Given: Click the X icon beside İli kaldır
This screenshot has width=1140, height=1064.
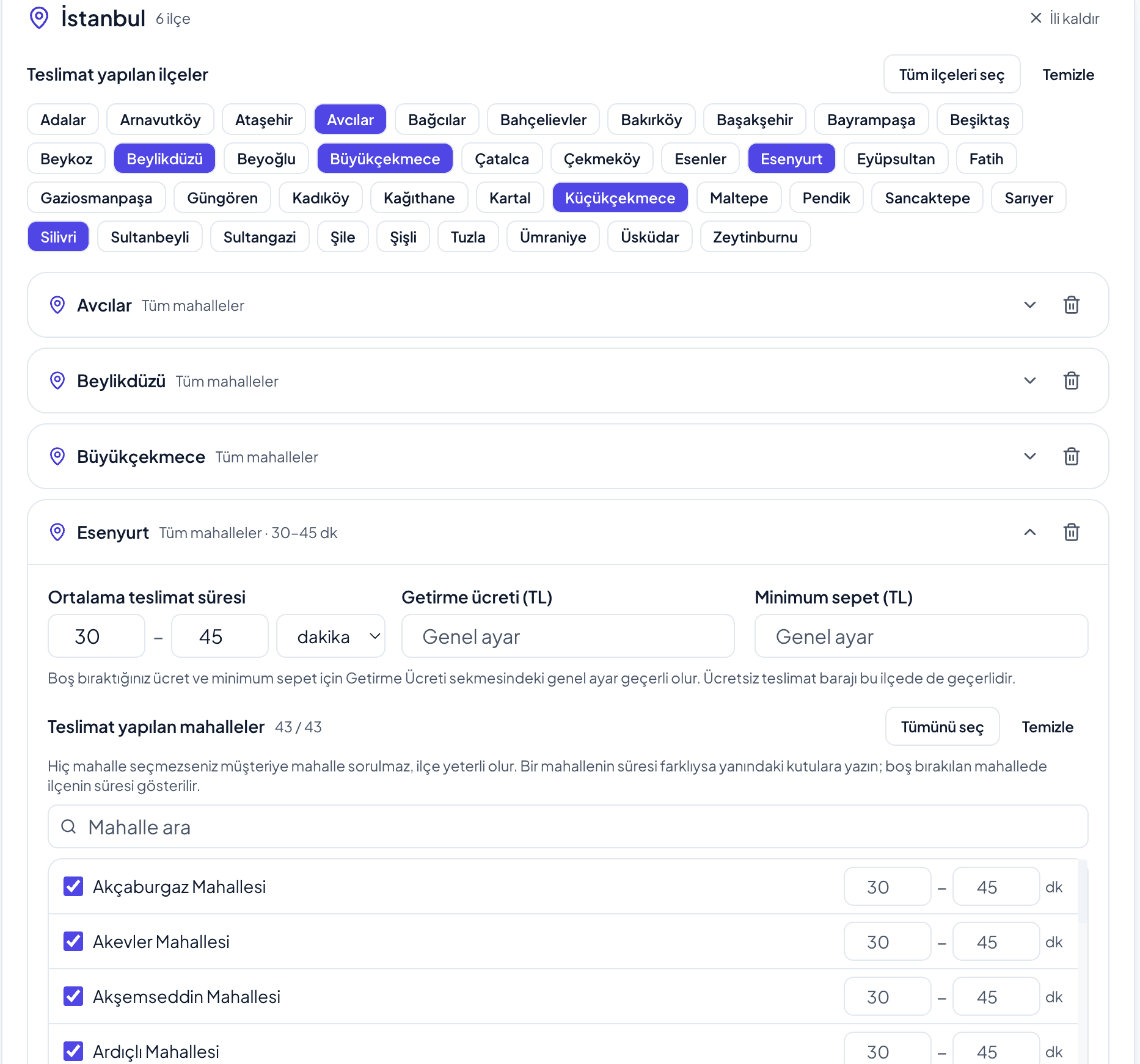Looking at the screenshot, I should click(1036, 18).
